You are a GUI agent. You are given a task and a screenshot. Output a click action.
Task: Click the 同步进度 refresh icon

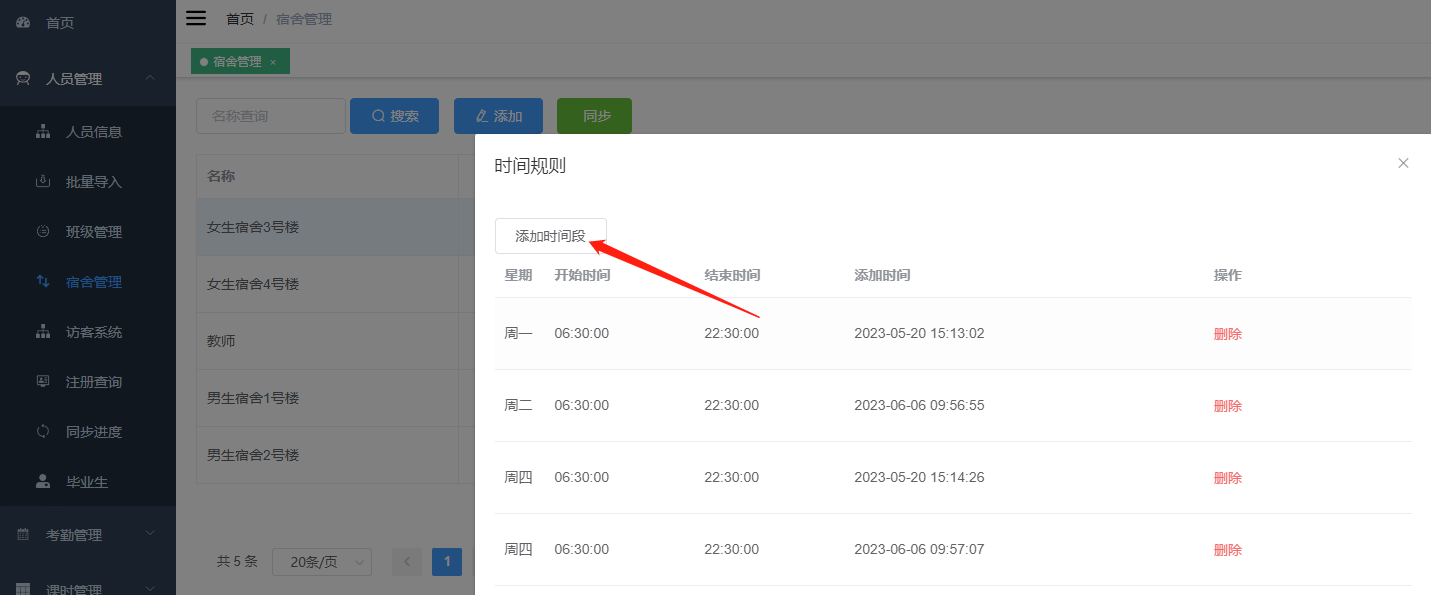coord(46,431)
